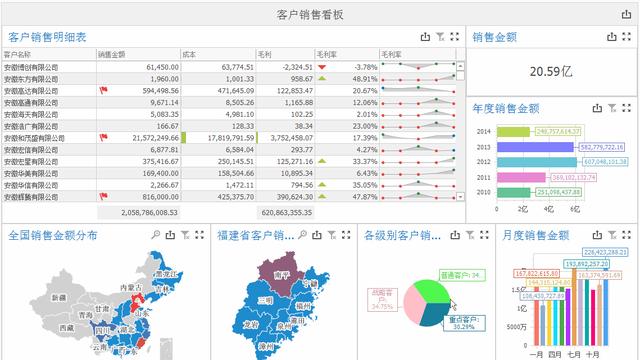This screenshot has width=640, height=360.
Task: Click 福州 region on the Fujian map
Action: coord(303,306)
